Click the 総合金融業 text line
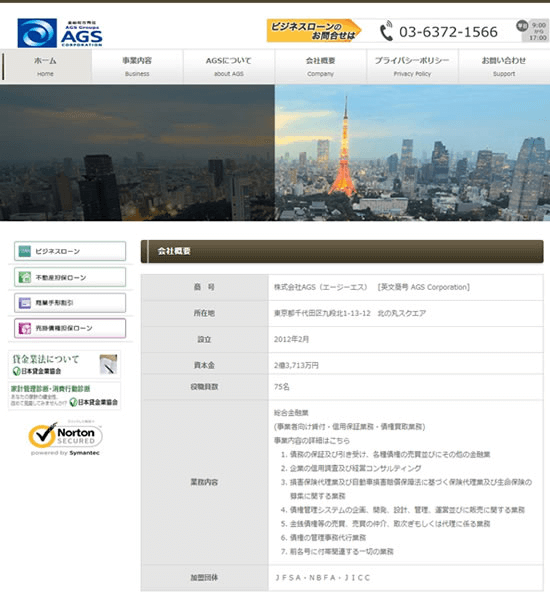This screenshot has height=610, width=550. [291, 413]
